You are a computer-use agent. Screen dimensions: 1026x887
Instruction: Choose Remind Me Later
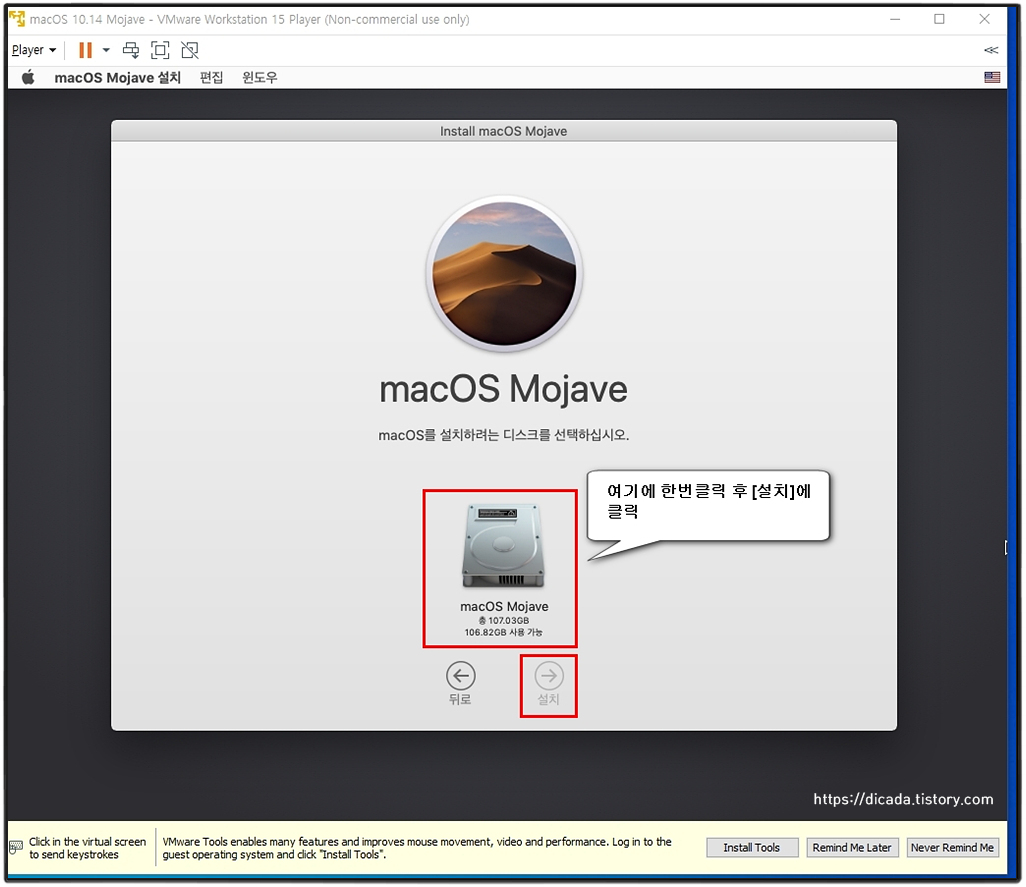pyautogui.click(x=852, y=848)
